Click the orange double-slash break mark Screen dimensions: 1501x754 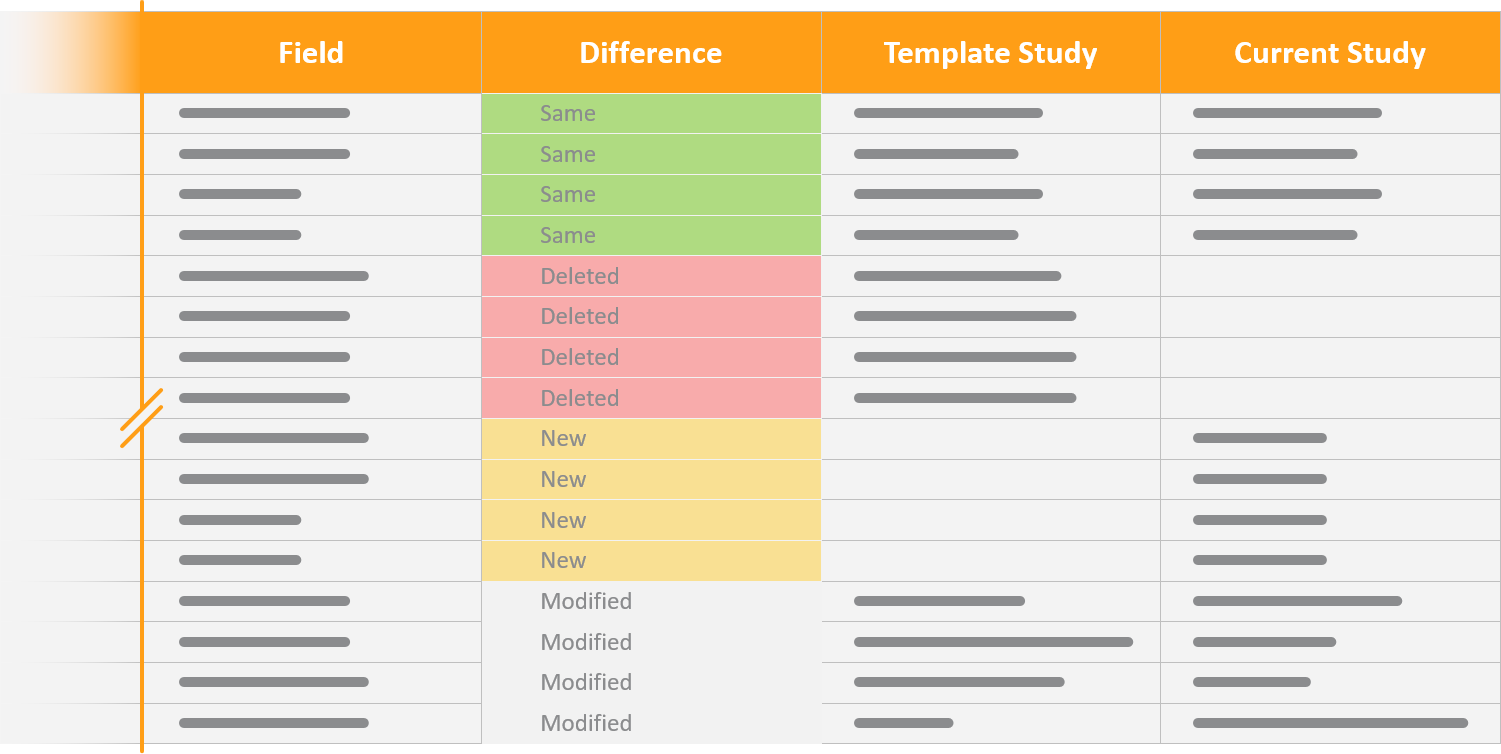[141, 418]
